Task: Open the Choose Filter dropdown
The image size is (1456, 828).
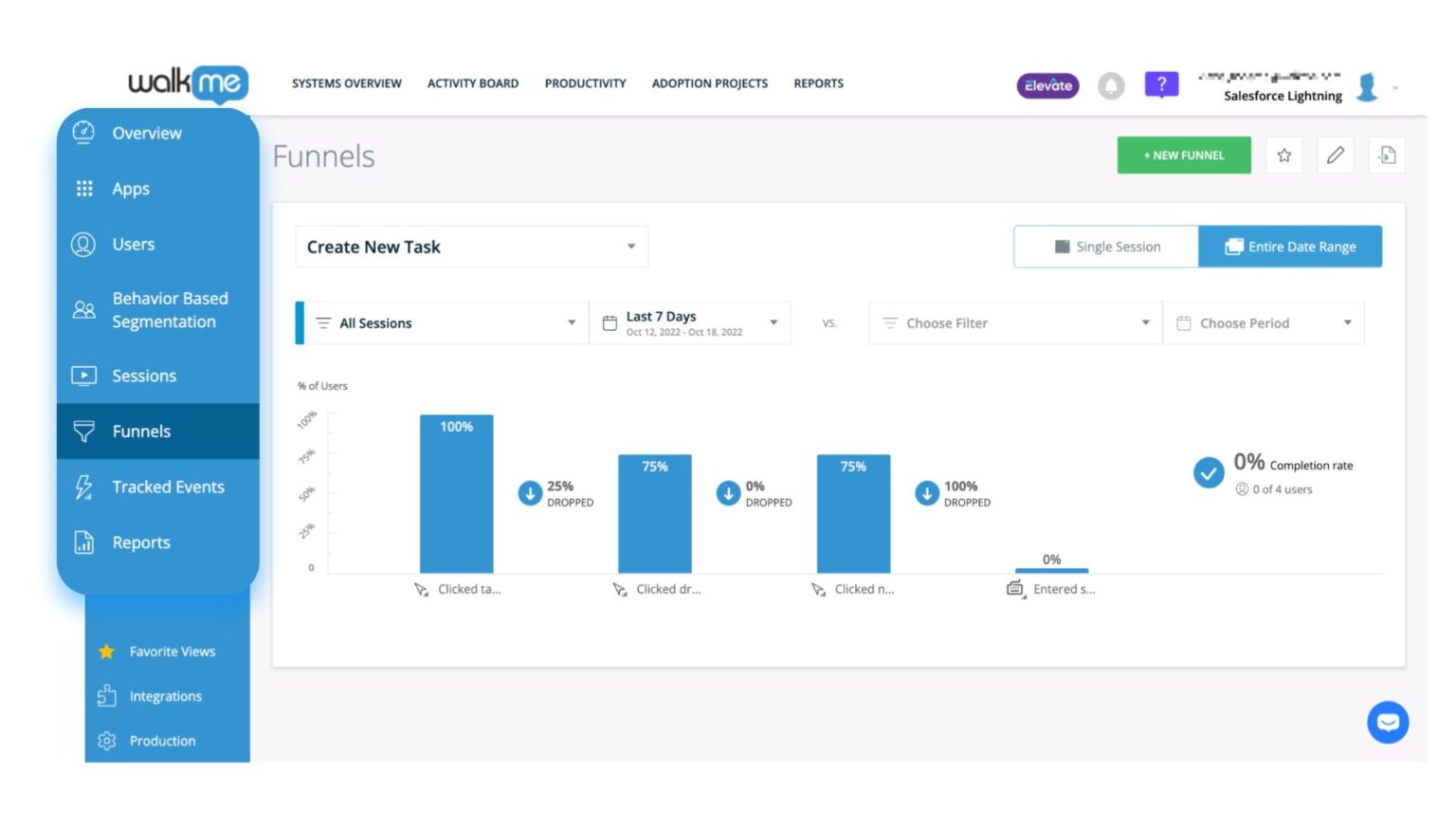Action: (x=1014, y=322)
